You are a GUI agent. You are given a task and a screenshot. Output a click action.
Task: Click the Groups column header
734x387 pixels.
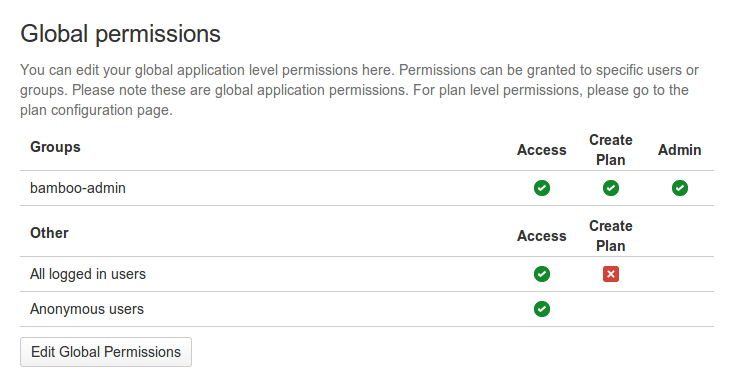55,147
